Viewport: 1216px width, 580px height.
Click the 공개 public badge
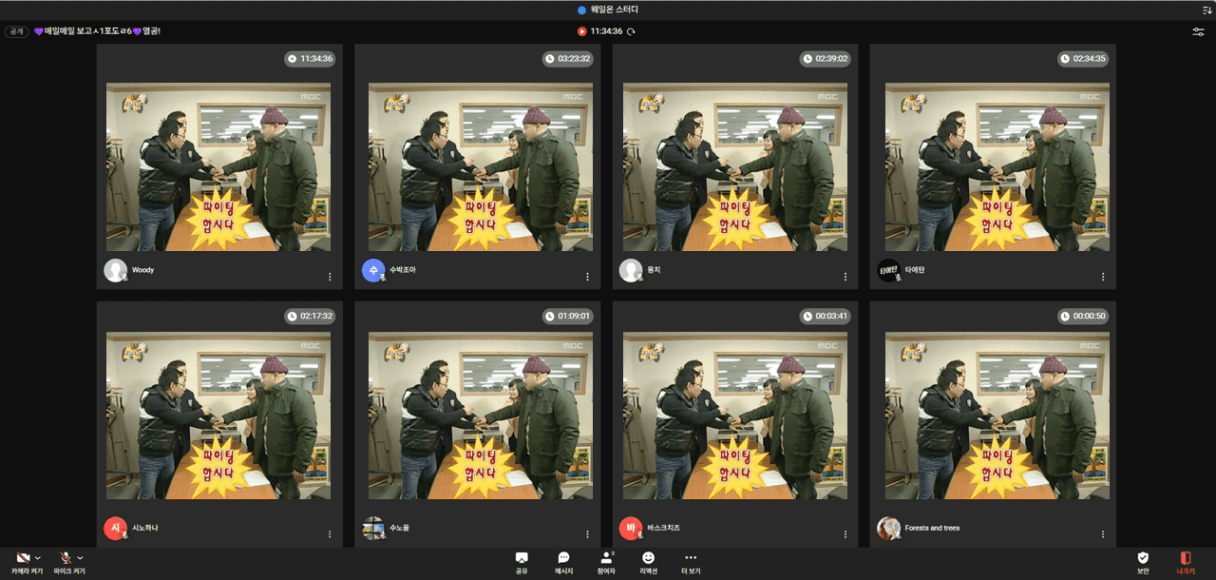(16, 32)
